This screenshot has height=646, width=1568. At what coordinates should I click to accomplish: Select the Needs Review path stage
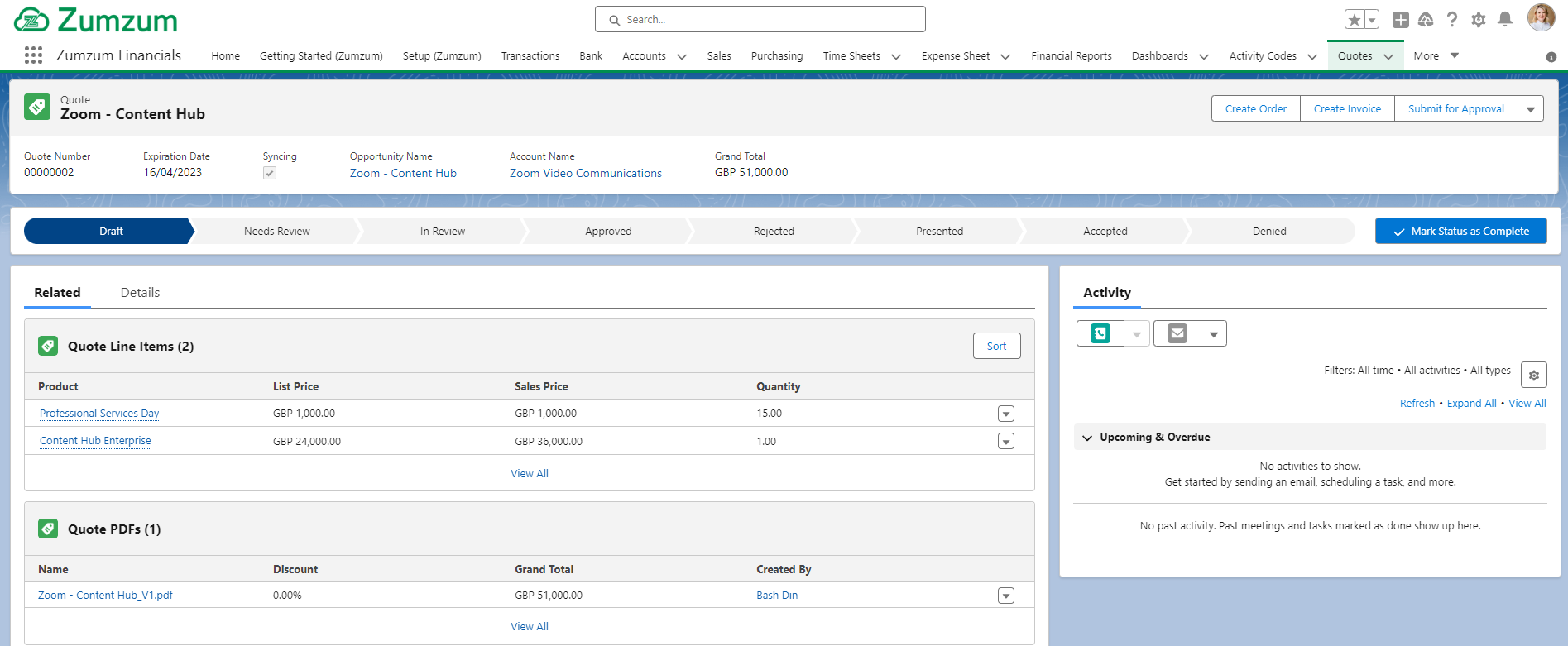tap(276, 232)
